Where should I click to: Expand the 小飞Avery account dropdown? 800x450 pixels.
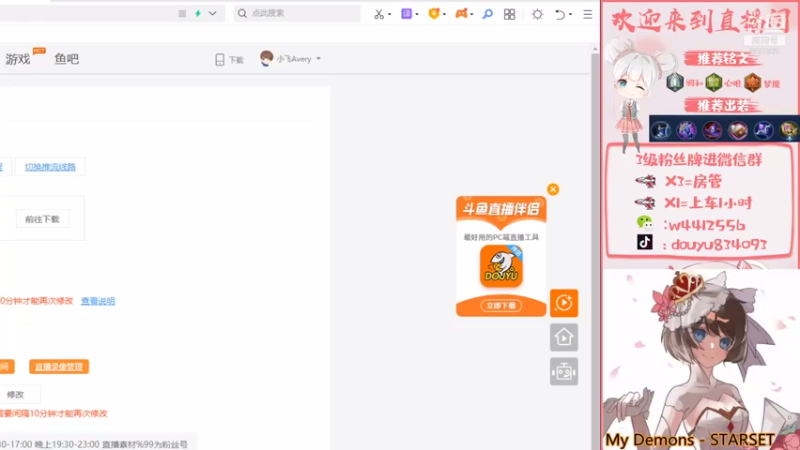(318, 59)
